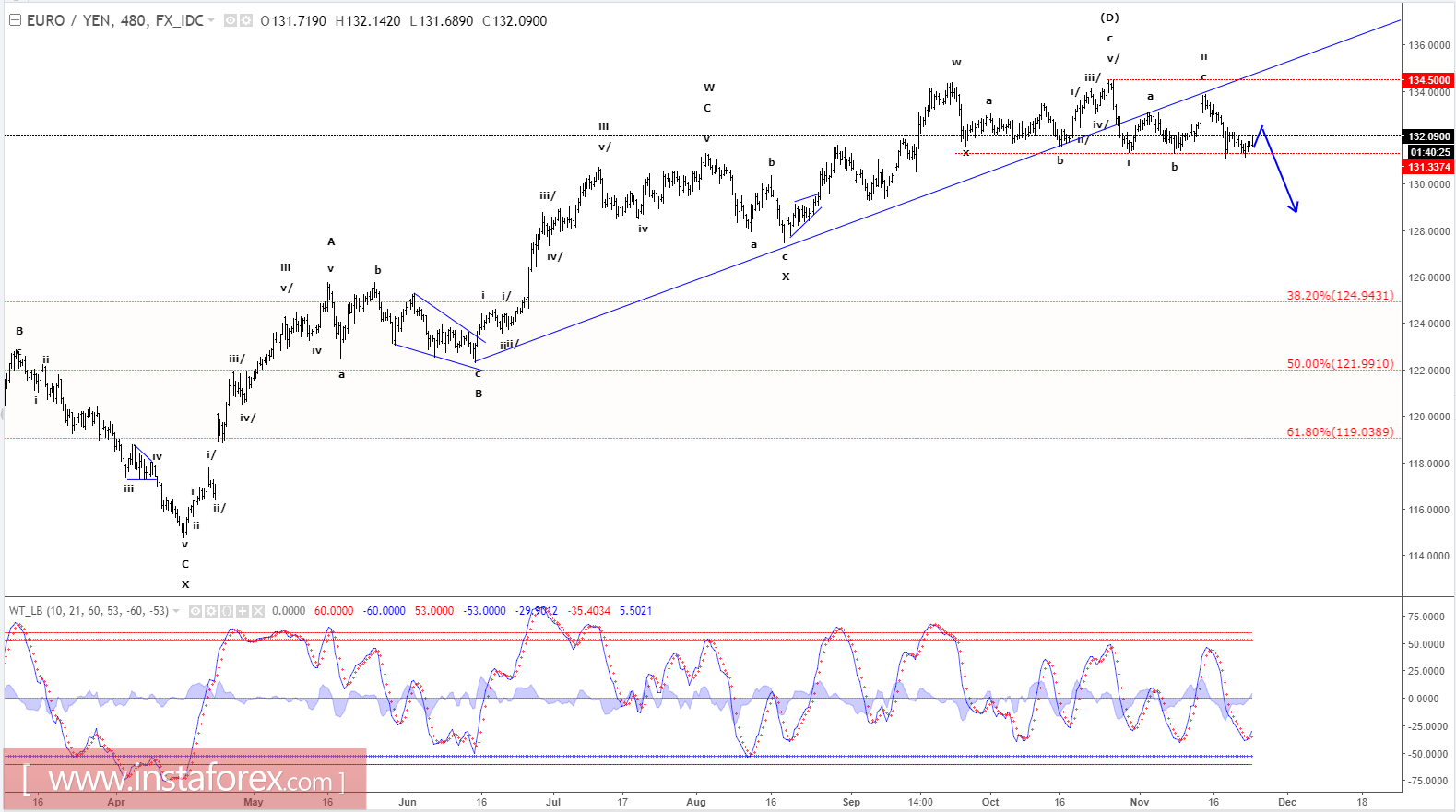Screen dimensions: 1456x812
Task: Click the 120.0000 price axis tick
Action: [1429, 417]
